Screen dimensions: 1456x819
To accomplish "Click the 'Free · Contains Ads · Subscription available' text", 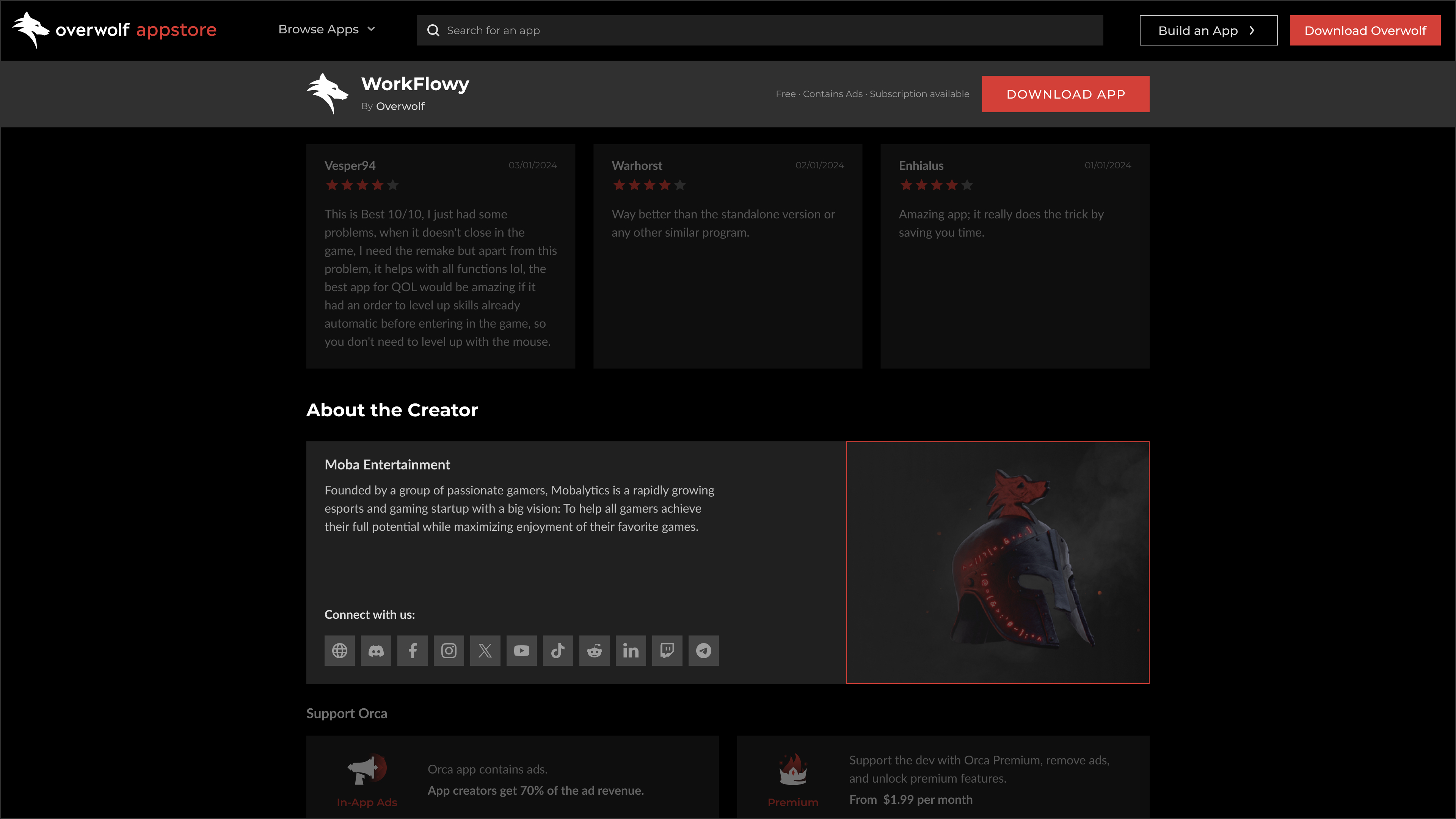I will point(872,94).
